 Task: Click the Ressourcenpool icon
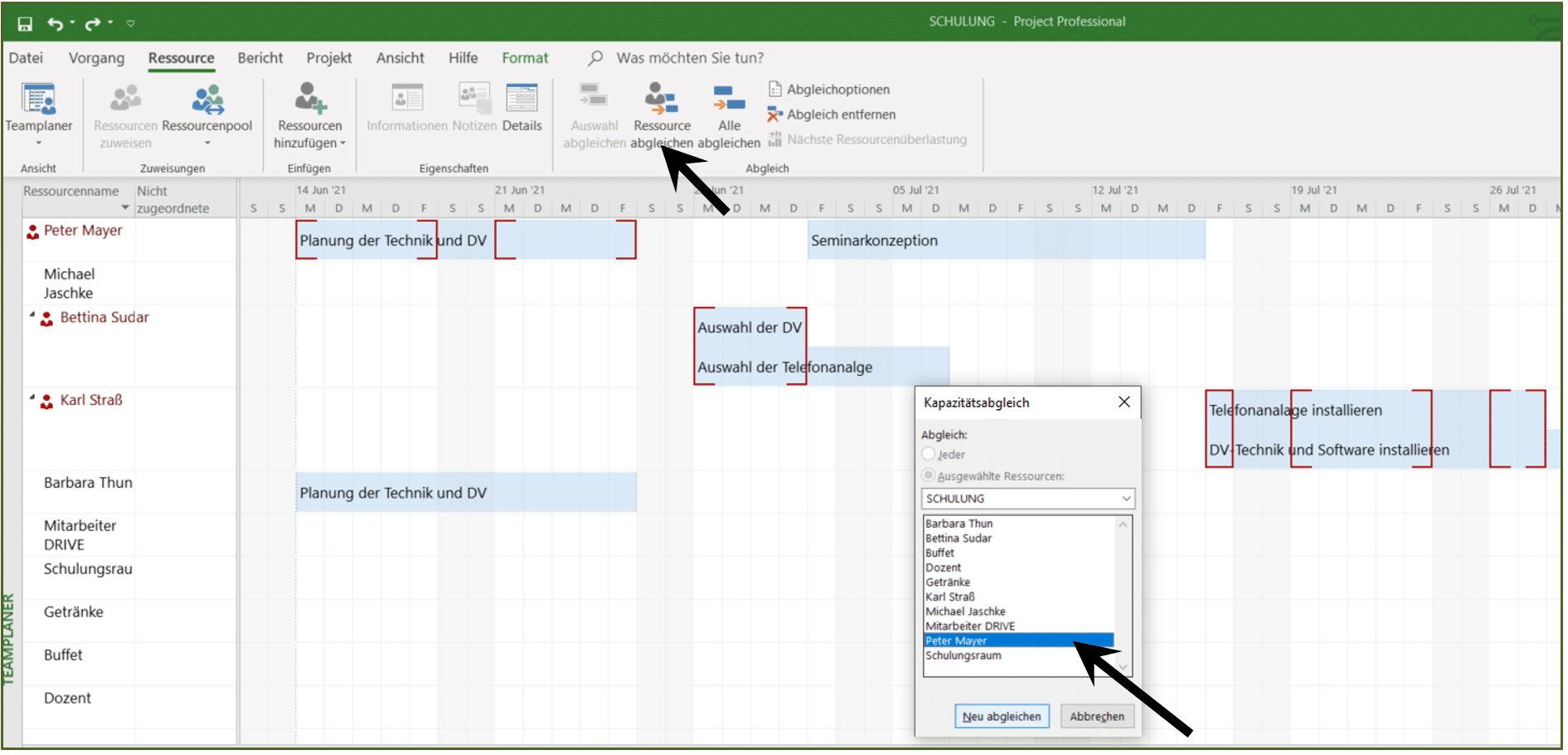point(207,100)
